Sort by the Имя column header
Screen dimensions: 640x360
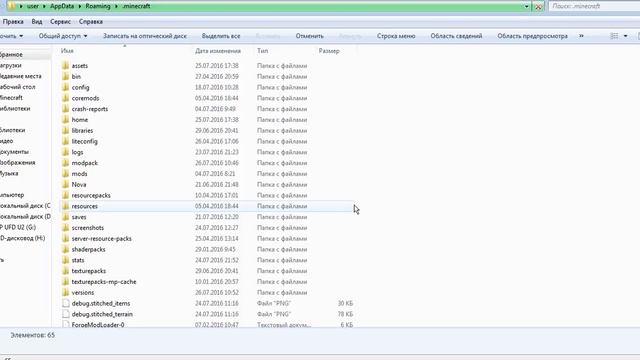click(67, 51)
